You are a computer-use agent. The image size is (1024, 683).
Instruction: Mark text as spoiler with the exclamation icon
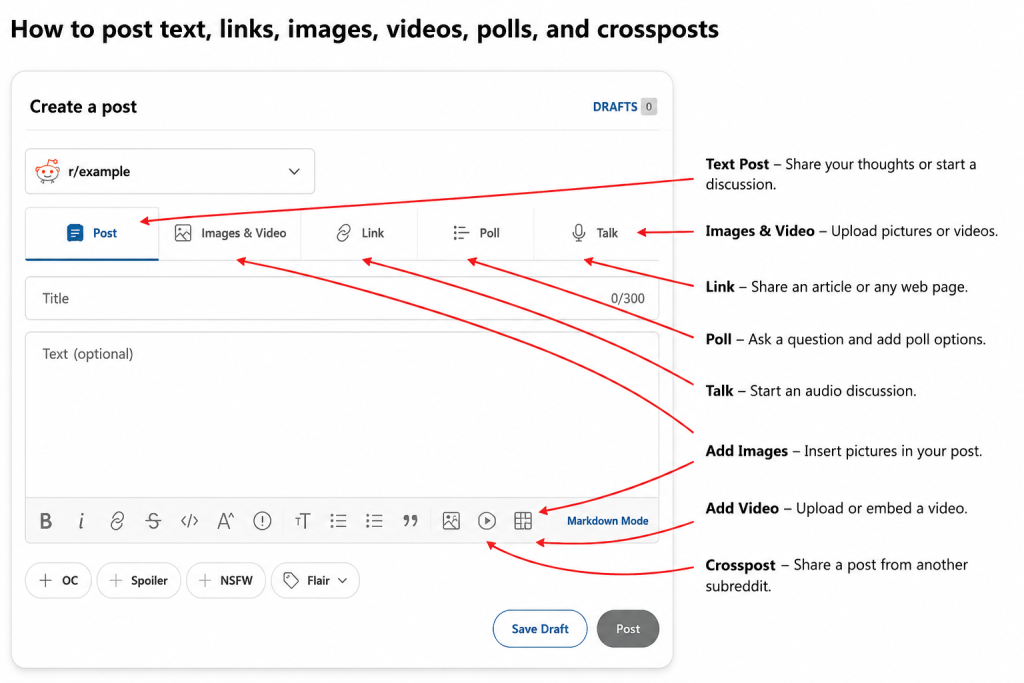tap(262, 520)
